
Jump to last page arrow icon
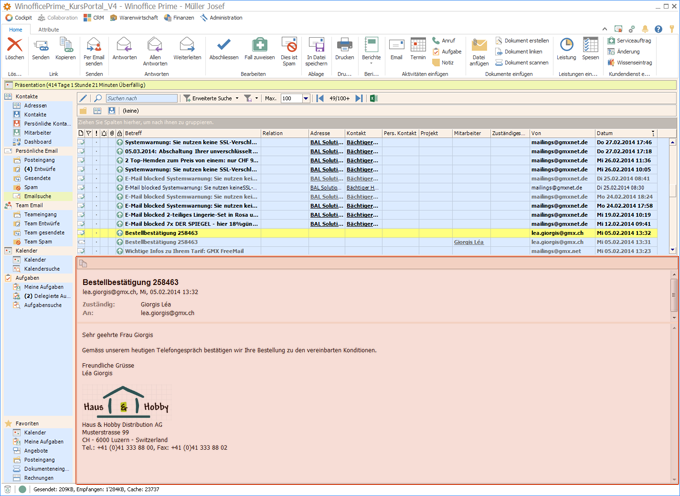359,98
